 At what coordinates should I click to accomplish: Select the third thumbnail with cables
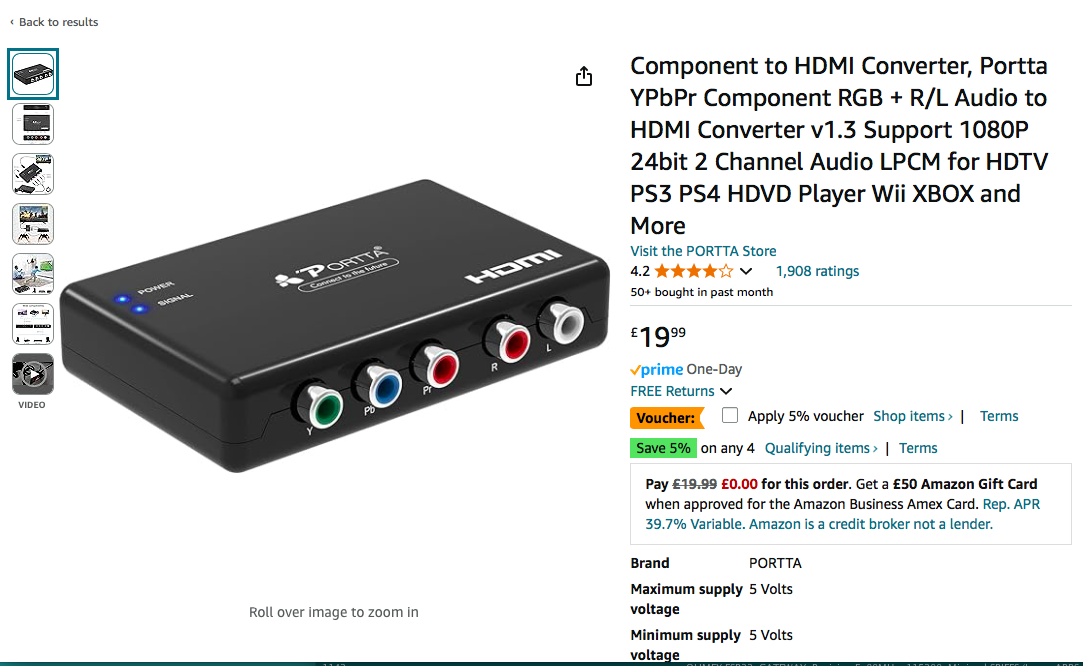pos(32,174)
